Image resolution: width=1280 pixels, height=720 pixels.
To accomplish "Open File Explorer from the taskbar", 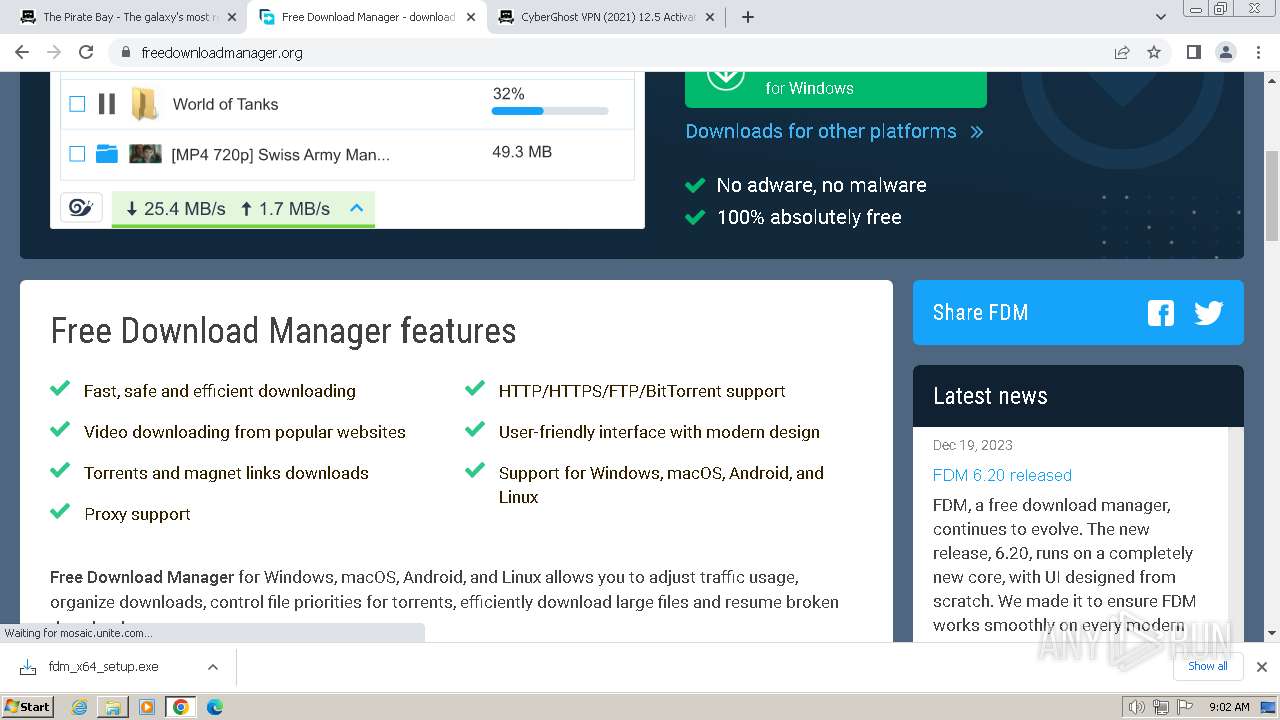I will [x=113, y=707].
